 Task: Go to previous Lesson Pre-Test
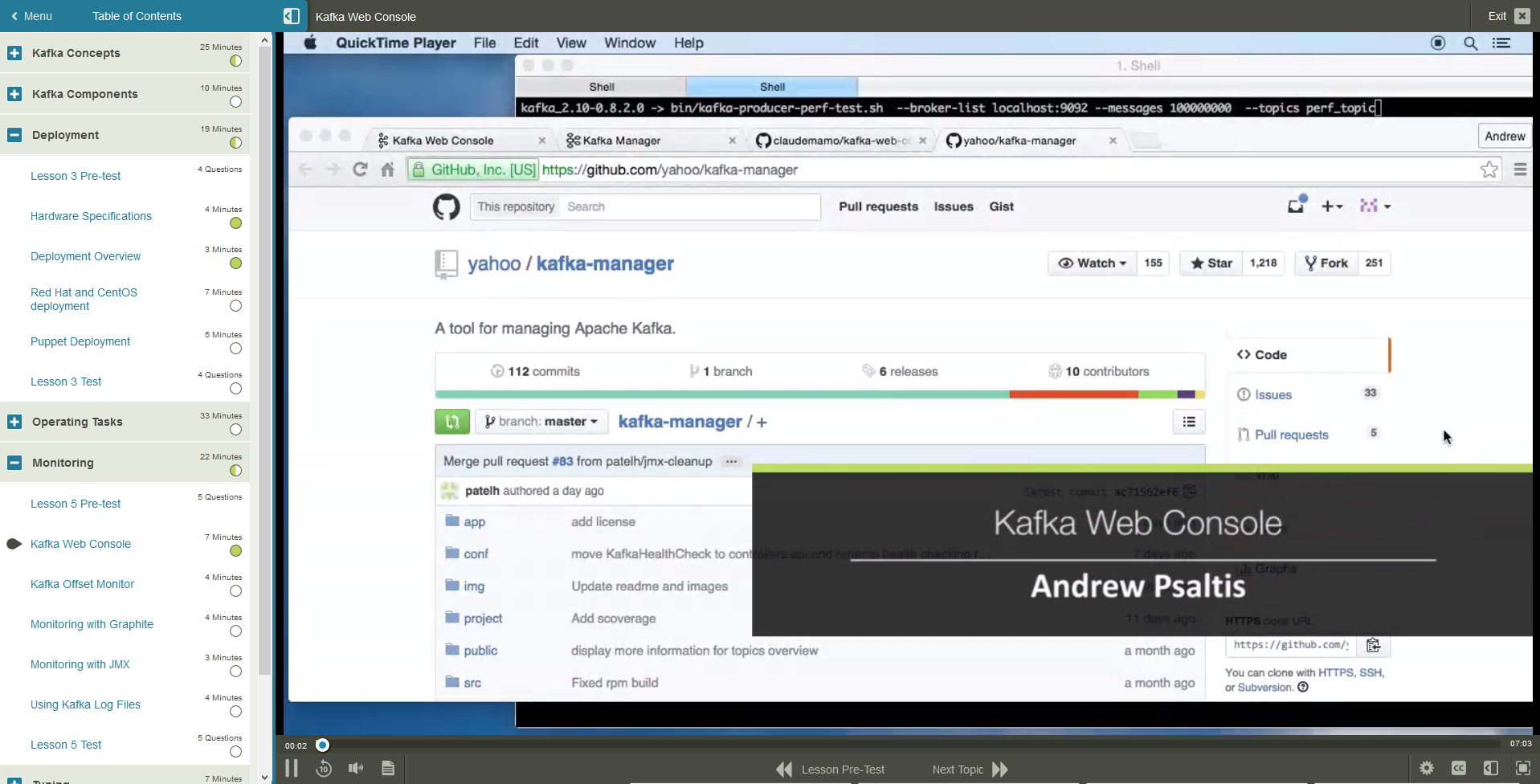(831, 770)
